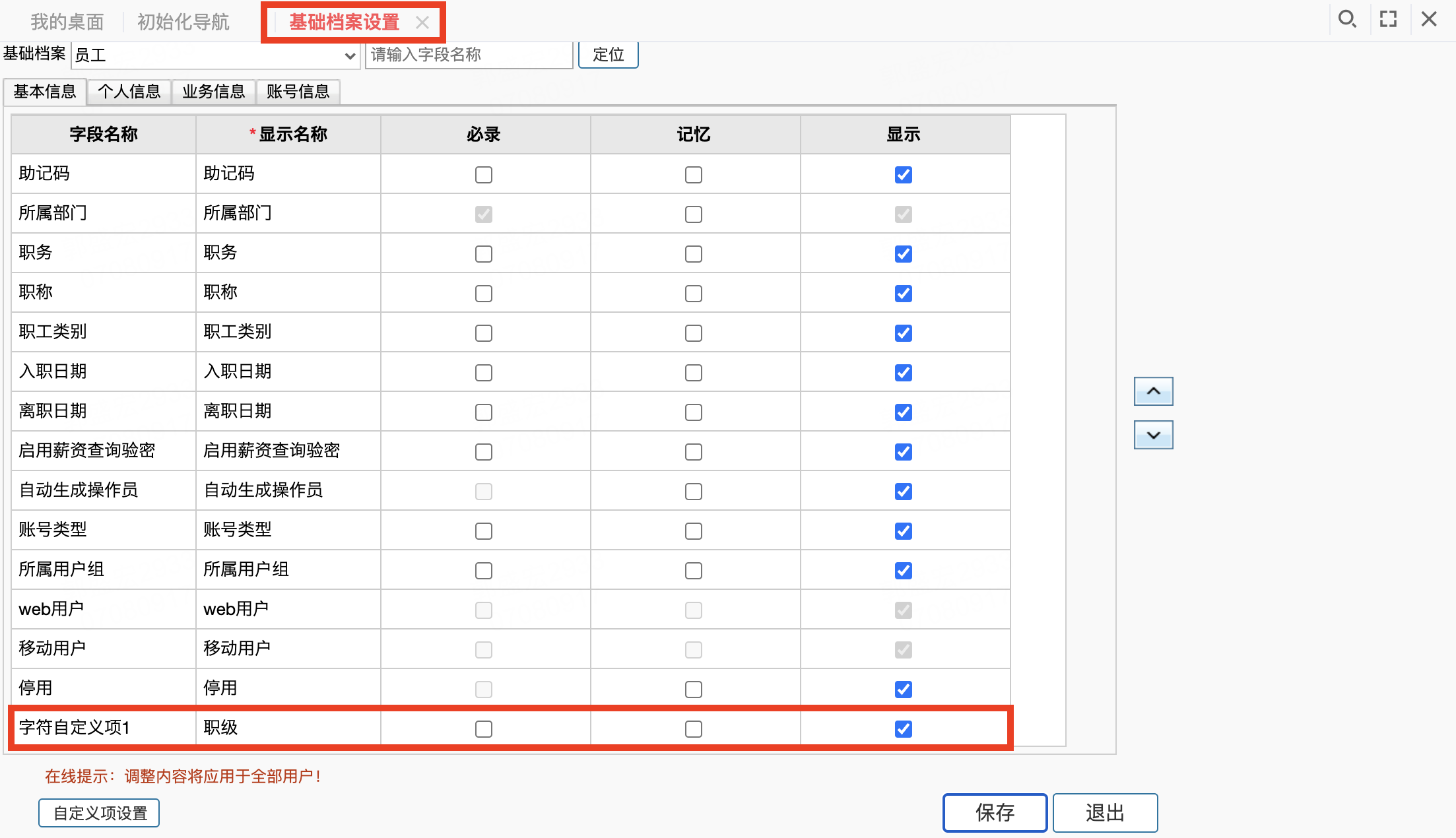This screenshot has height=838, width=1456.
Task: Enable 必录 for 职务
Action: coord(484,254)
